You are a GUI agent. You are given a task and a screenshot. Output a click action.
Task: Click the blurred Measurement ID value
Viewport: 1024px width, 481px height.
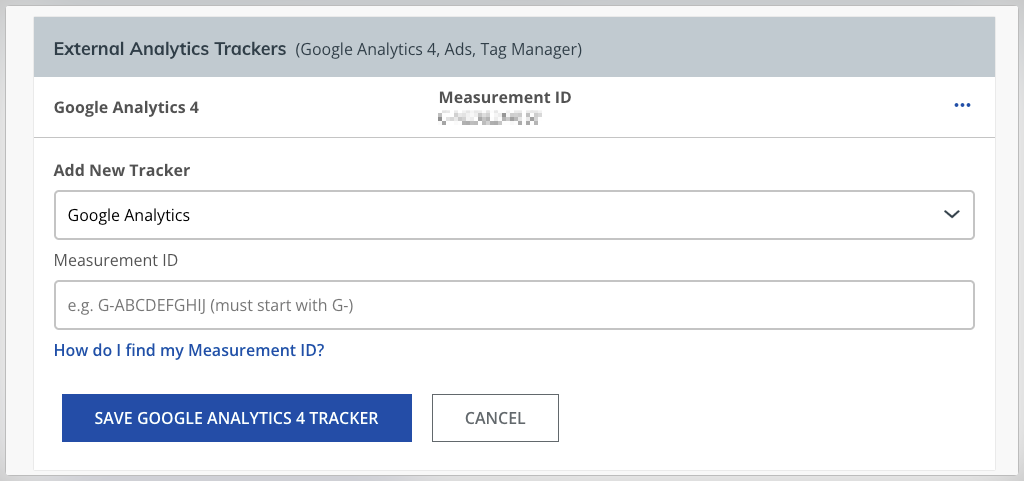click(490, 118)
